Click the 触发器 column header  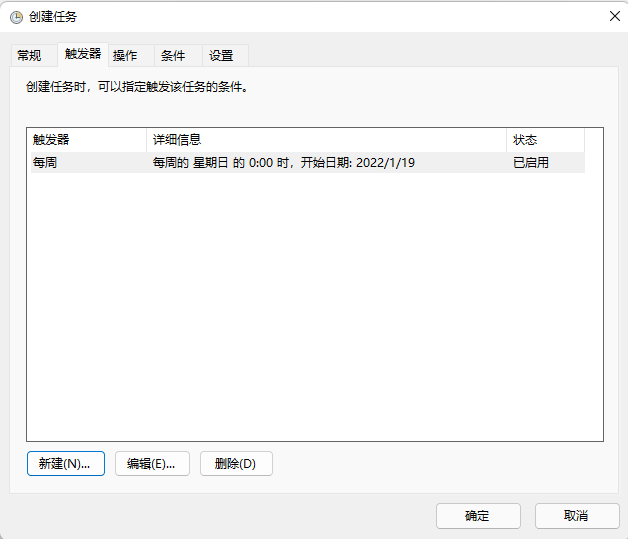pos(86,140)
